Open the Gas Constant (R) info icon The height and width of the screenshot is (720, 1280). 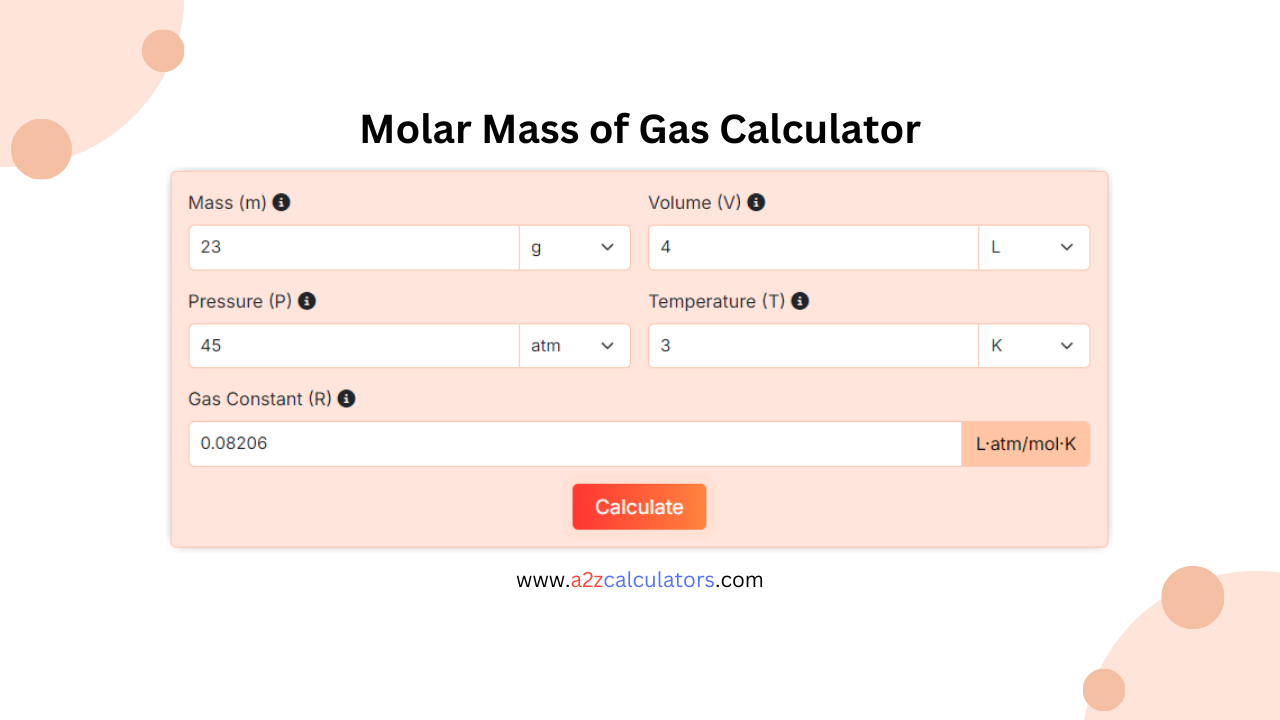346,399
